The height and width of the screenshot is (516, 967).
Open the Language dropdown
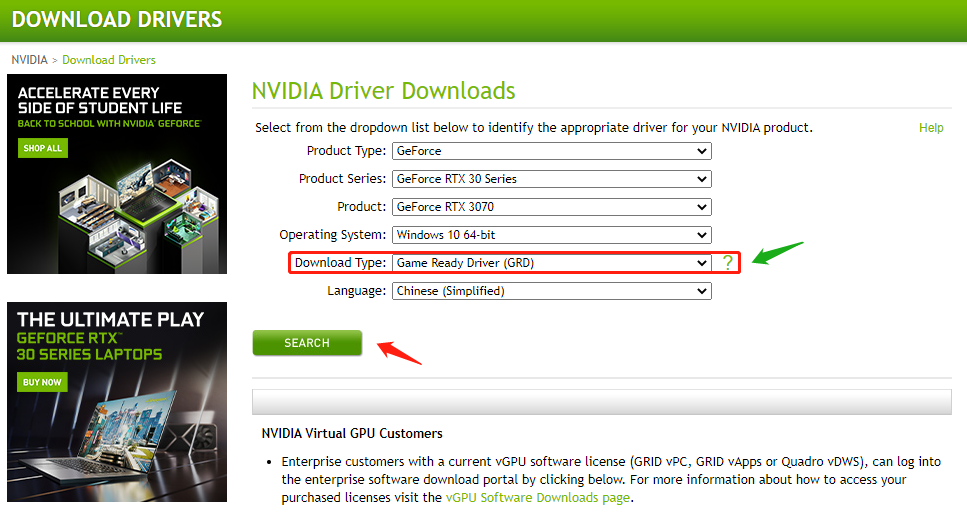[552, 291]
